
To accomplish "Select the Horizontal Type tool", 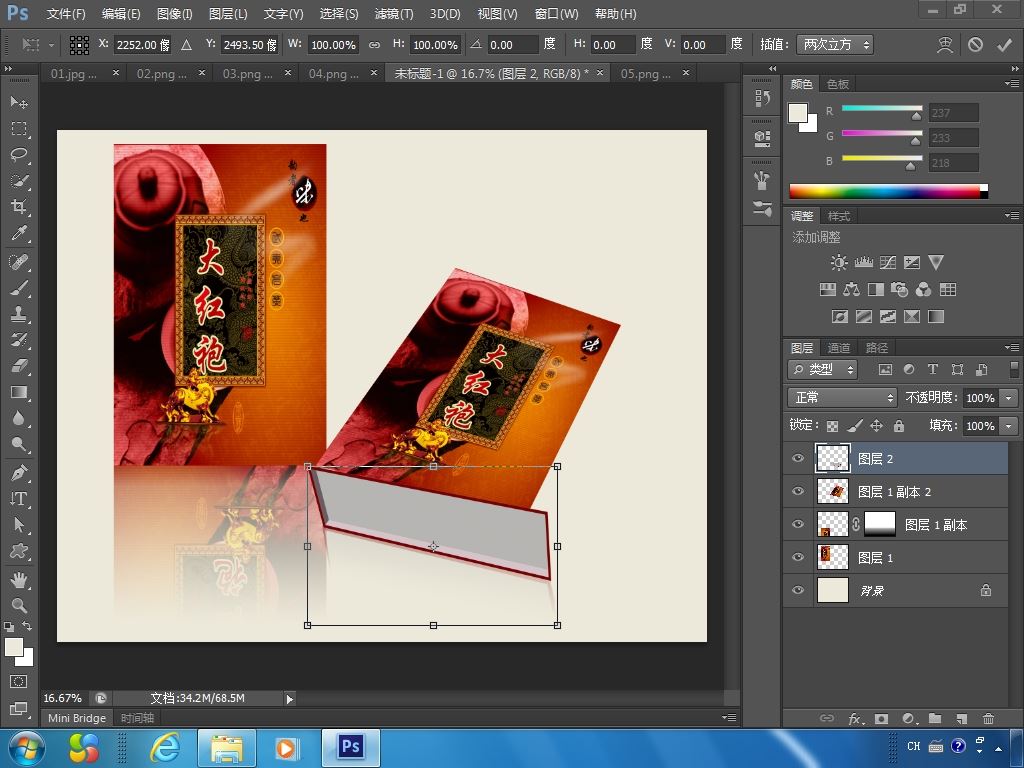I will coord(19,499).
